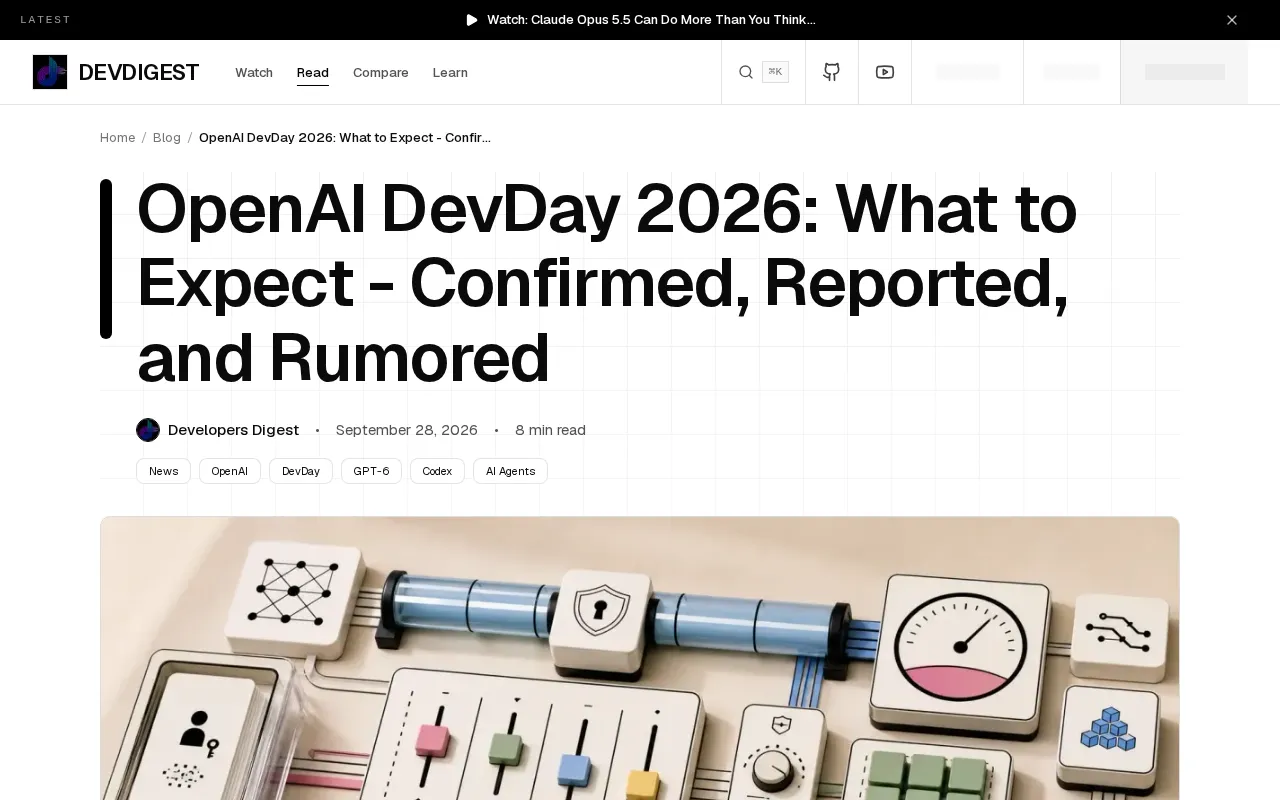The width and height of the screenshot is (1280, 800).
Task: Select the GPT-6 tag
Action: pos(371,471)
